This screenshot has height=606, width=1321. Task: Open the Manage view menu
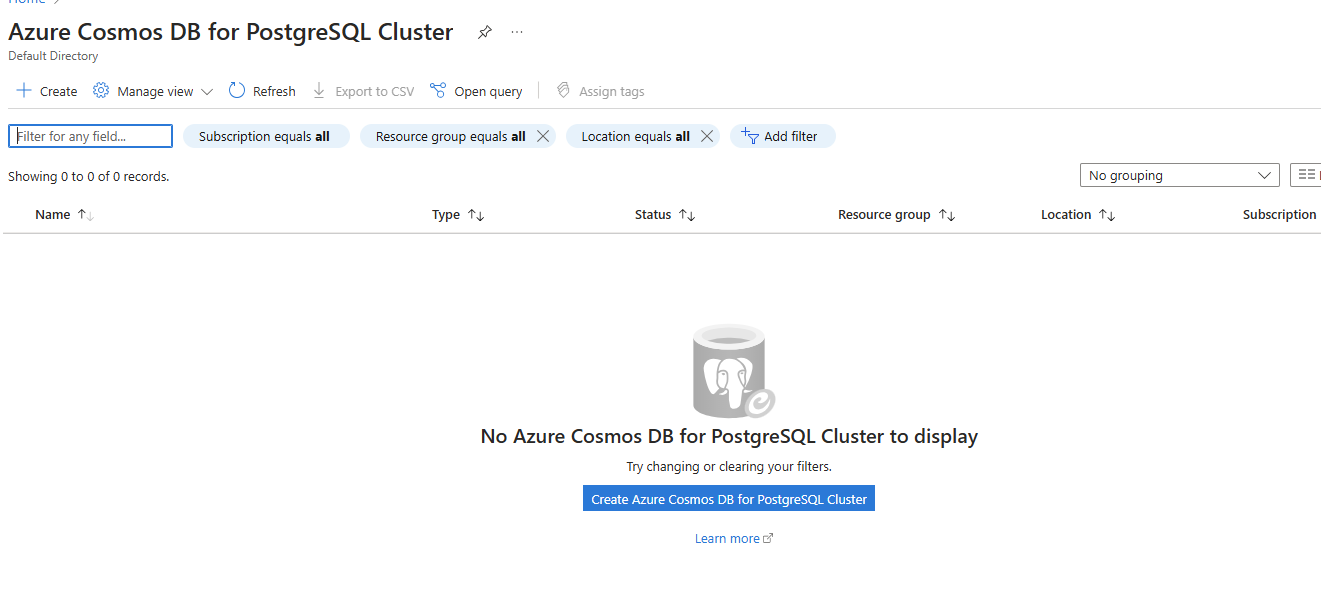click(153, 91)
